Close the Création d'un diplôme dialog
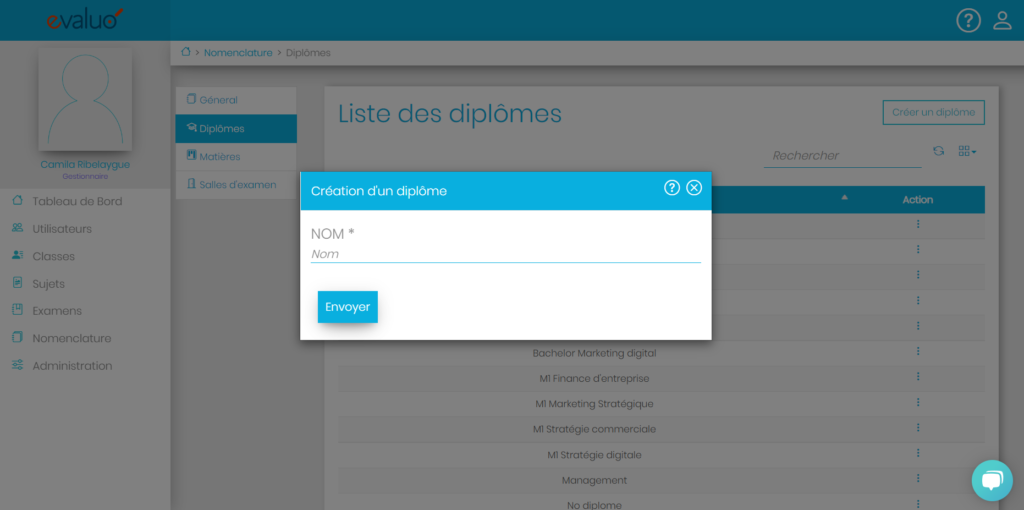This screenshot has height=510, width=1024. coord(694,188)
